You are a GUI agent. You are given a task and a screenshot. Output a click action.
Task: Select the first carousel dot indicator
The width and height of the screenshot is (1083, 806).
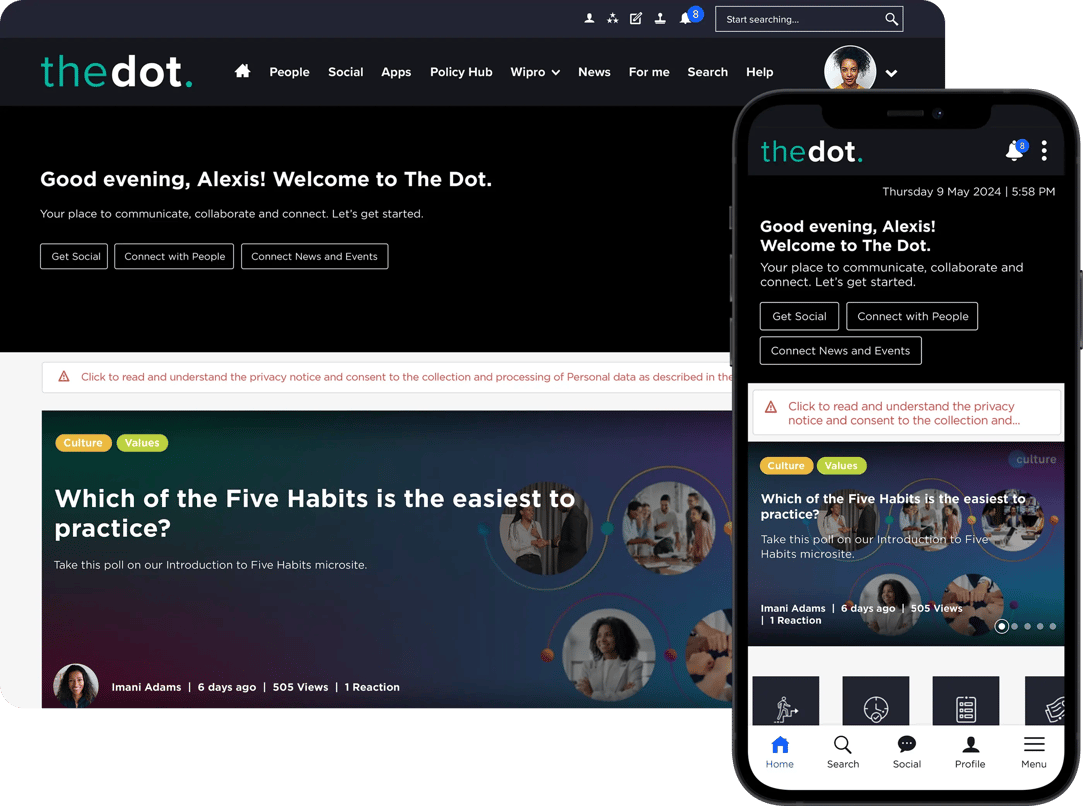[x=1001, y=626]
